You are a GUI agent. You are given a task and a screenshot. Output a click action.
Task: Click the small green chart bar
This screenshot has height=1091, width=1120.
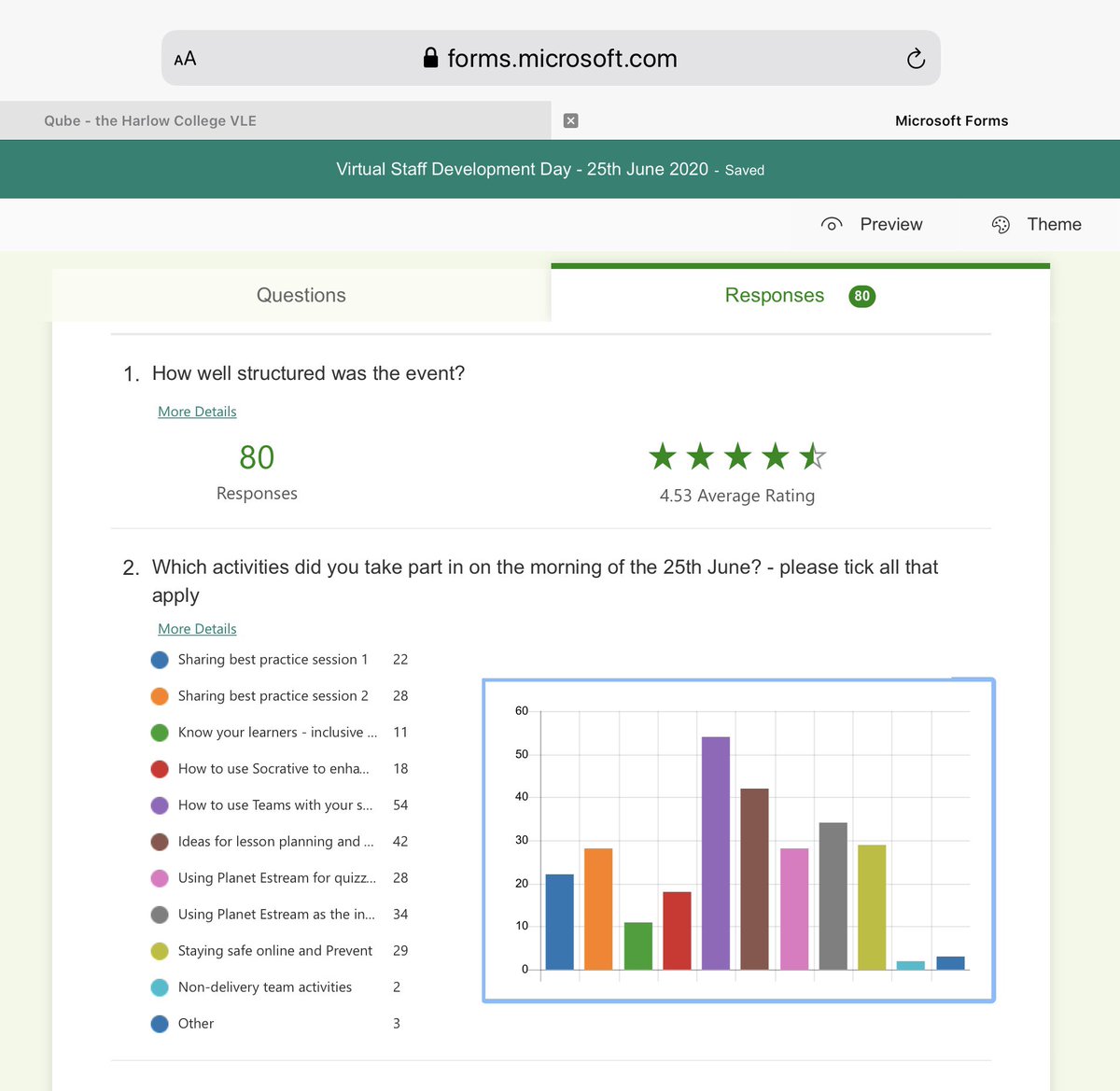[638, 946]
